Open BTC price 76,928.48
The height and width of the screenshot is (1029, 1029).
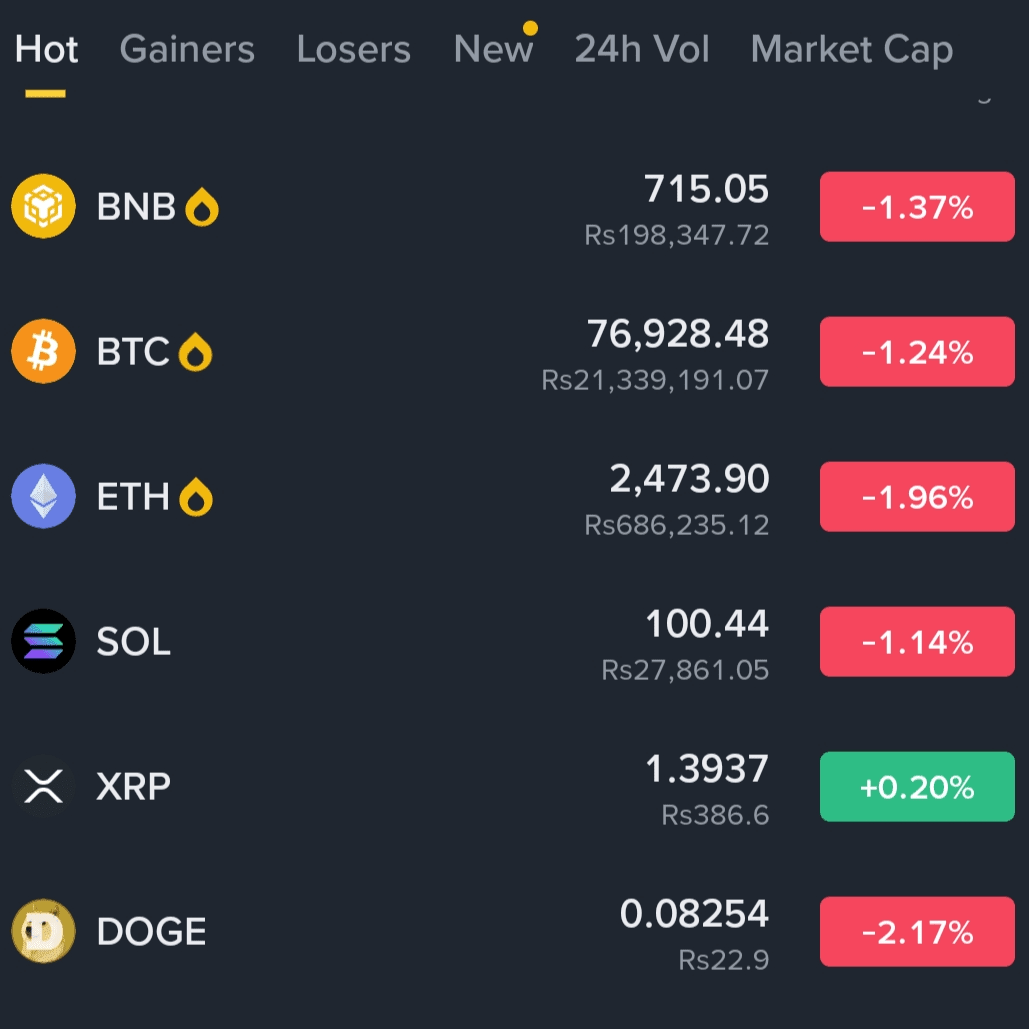tap(677, 334)
